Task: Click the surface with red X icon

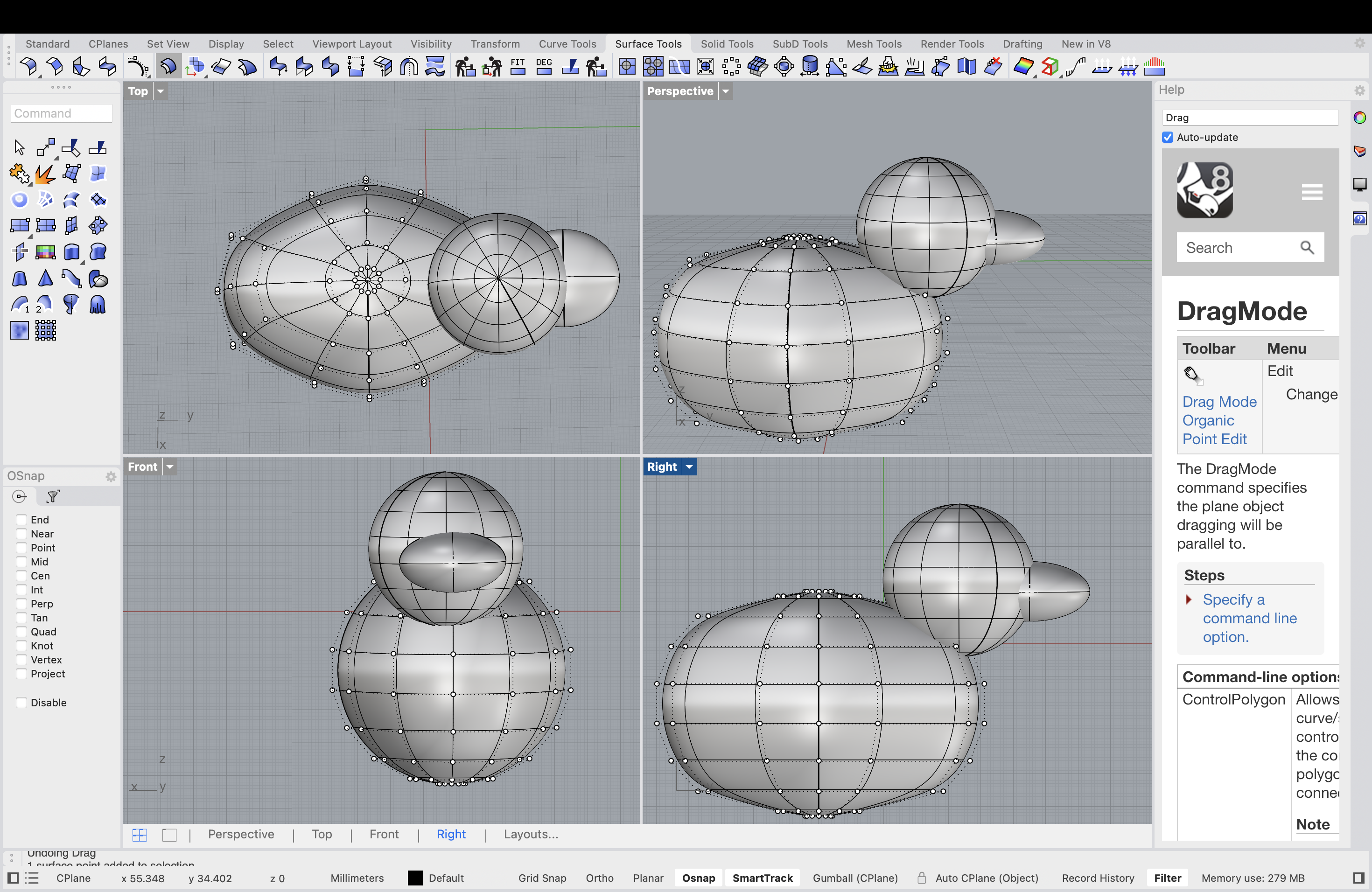Action: coord(993,67)
